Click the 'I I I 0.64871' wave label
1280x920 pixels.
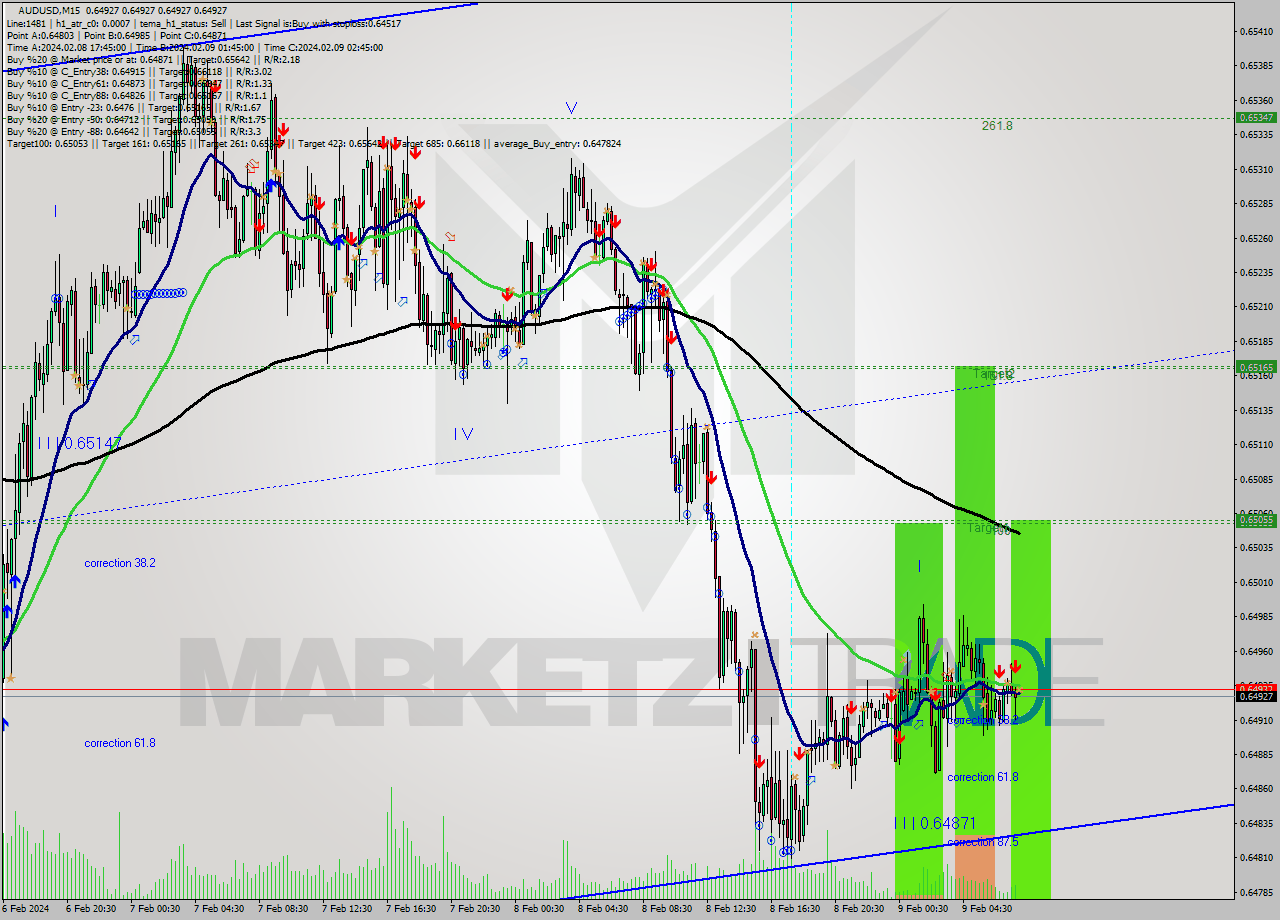935,823
